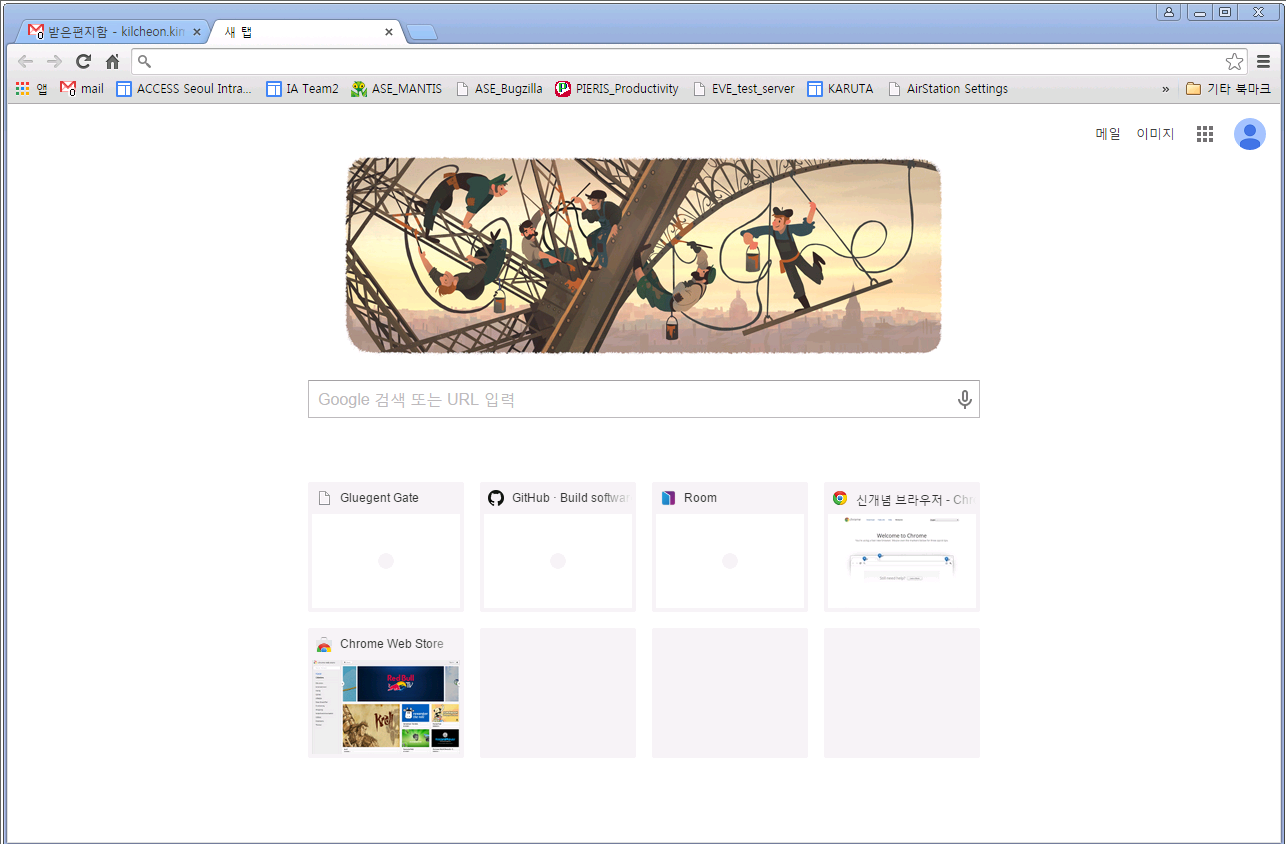Image resolution: width=1286 pixels, height=844 pixels.
Task: Close the 새 탭 tab
Action: 389,32
